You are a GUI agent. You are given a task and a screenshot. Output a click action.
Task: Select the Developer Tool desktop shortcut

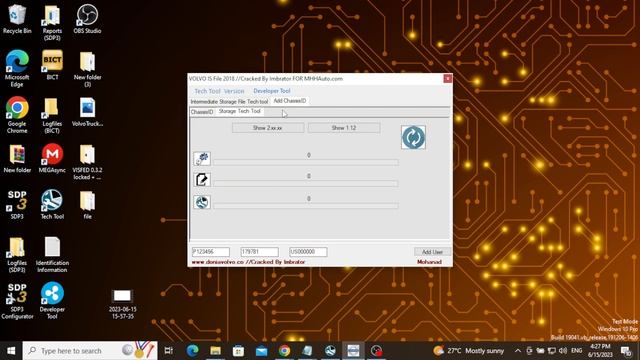pos(52,301)
